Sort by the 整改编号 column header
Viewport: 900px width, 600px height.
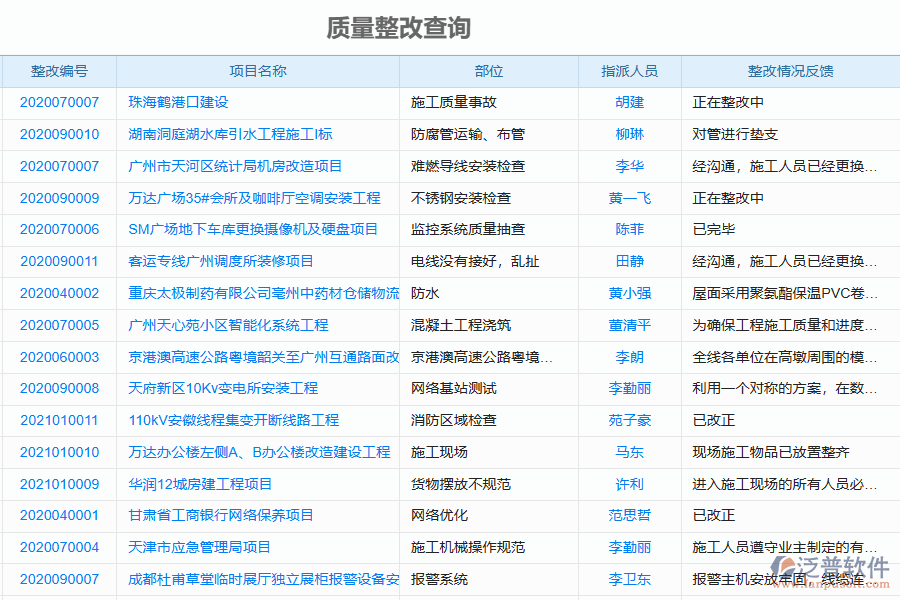58,71
